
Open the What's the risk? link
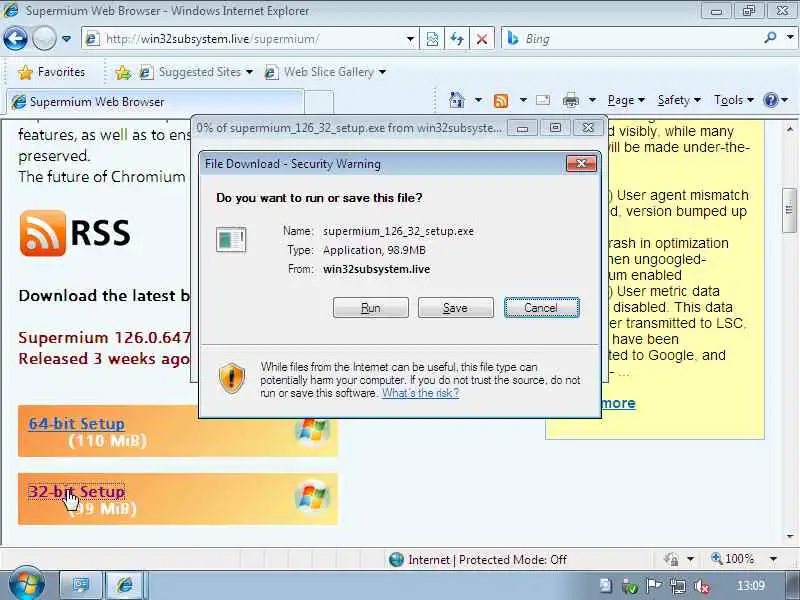[420, 393]
